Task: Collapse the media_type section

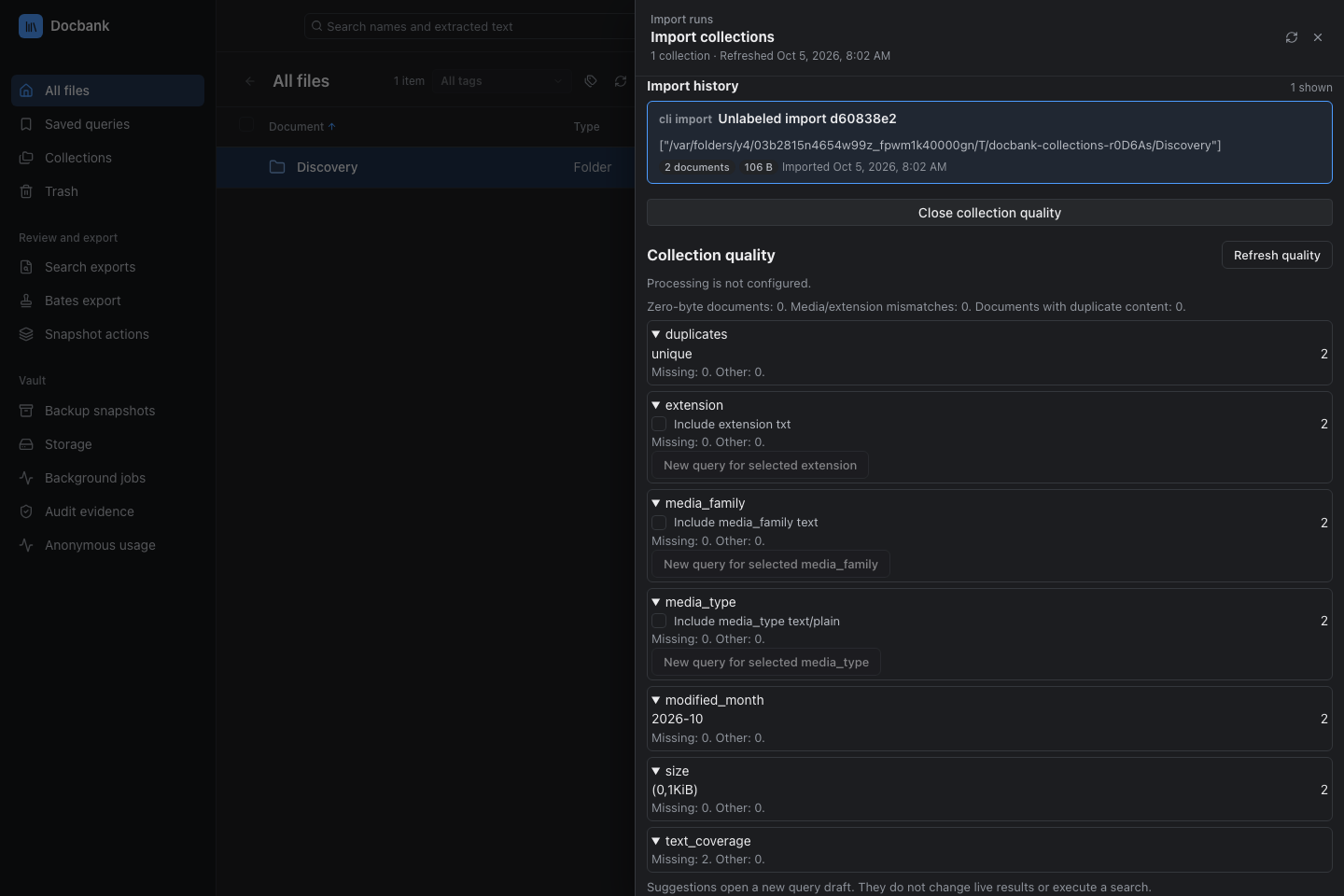Action: [x=656, y=602]
